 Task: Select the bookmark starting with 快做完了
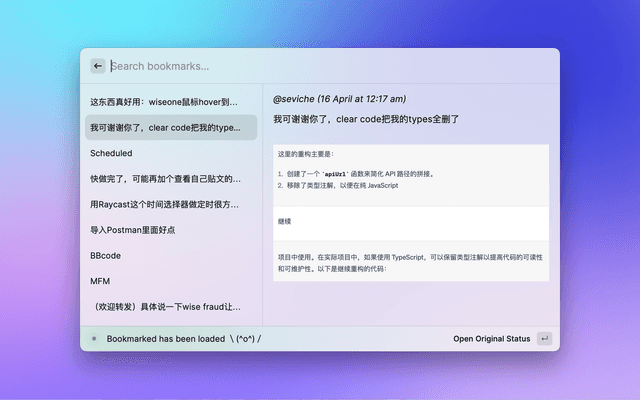coord(166,179)
